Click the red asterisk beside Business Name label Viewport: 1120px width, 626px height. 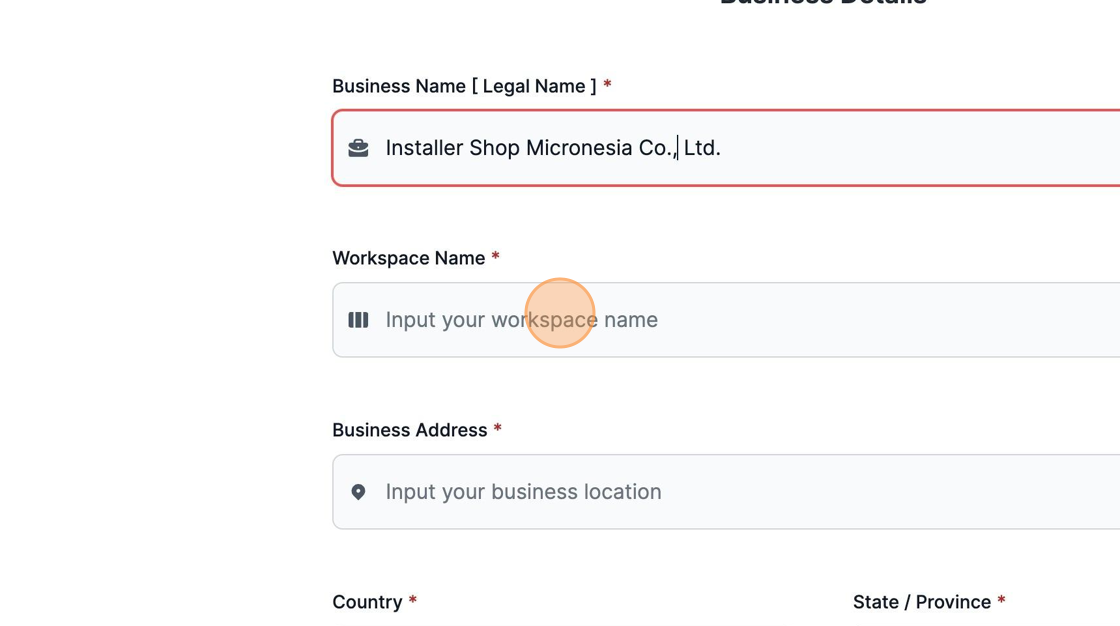click(607, 84)
